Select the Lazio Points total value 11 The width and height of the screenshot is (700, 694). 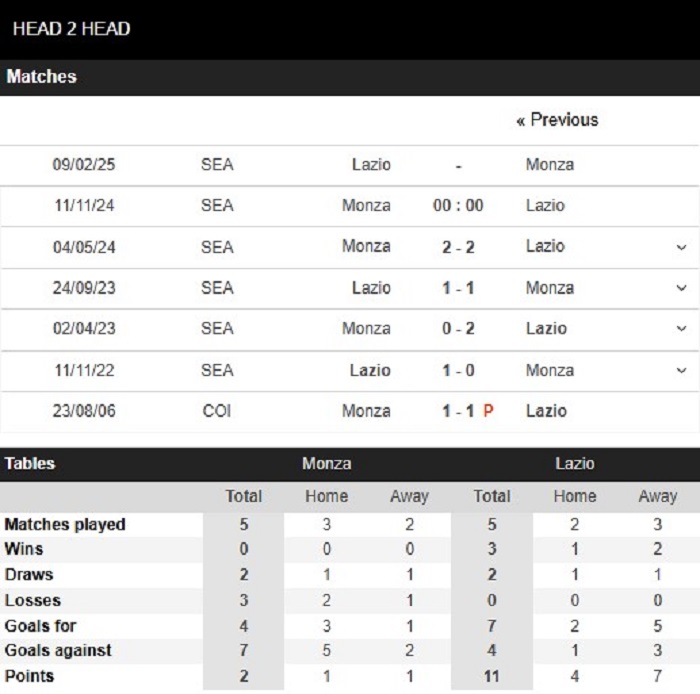pyautogui.click(x=492, y=677)
